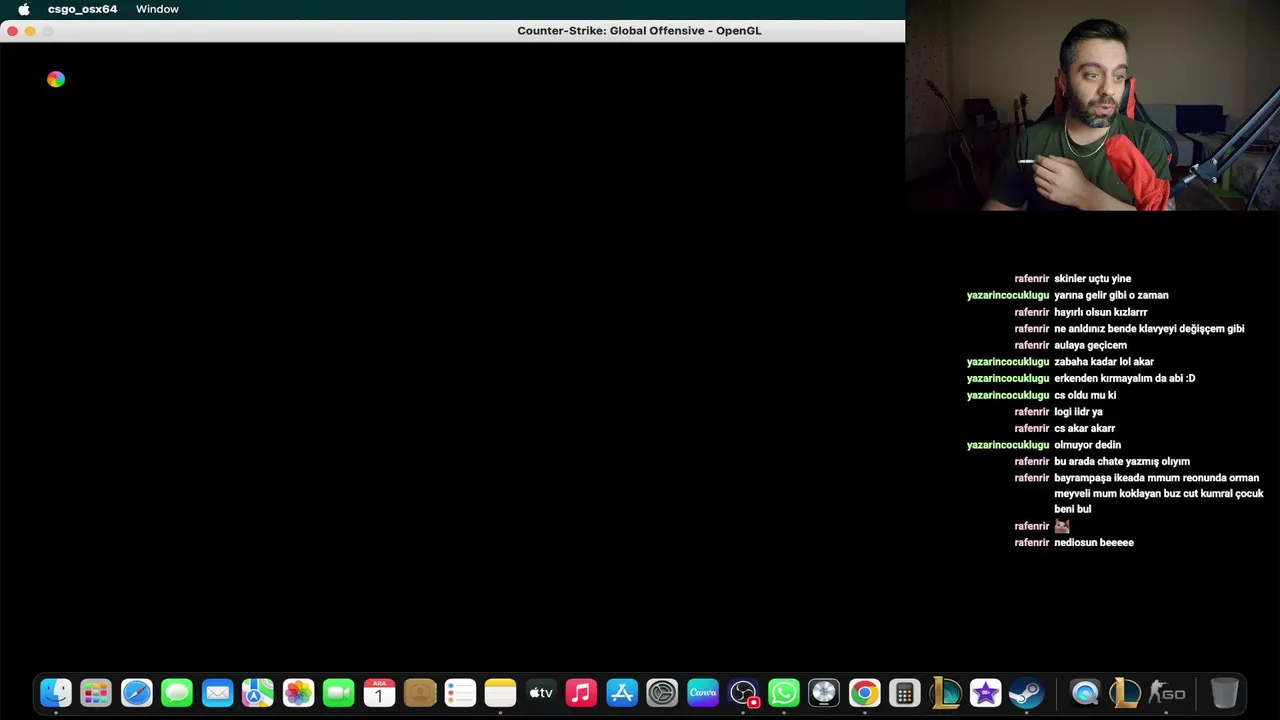The height and width of the screenshot is (720, 1280).
Task: Click chat message 'logi lidr ya'
Action: 1078,412
